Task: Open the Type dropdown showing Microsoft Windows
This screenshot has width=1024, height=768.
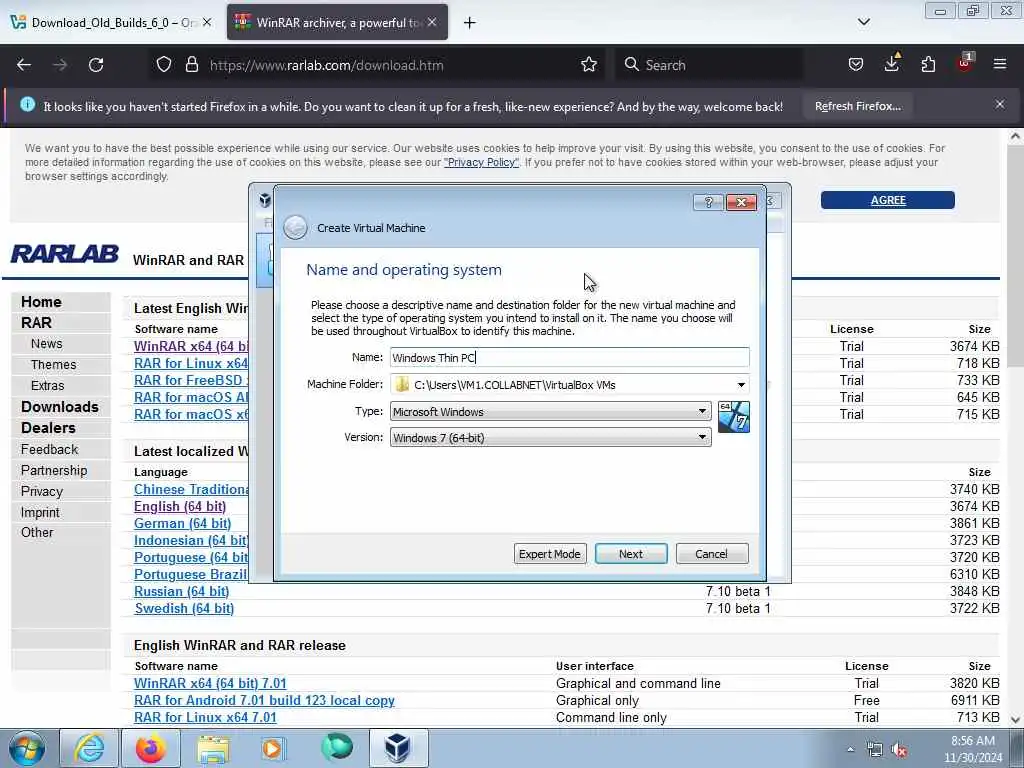Action: click(x=551, y=411)
